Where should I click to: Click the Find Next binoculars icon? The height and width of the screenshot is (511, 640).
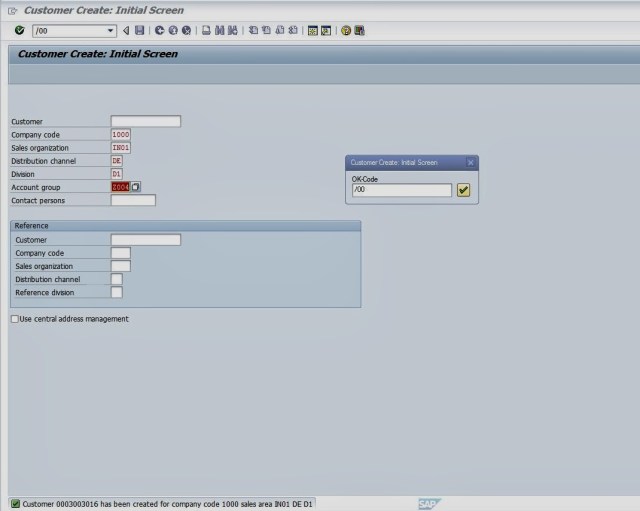[233, 31]
